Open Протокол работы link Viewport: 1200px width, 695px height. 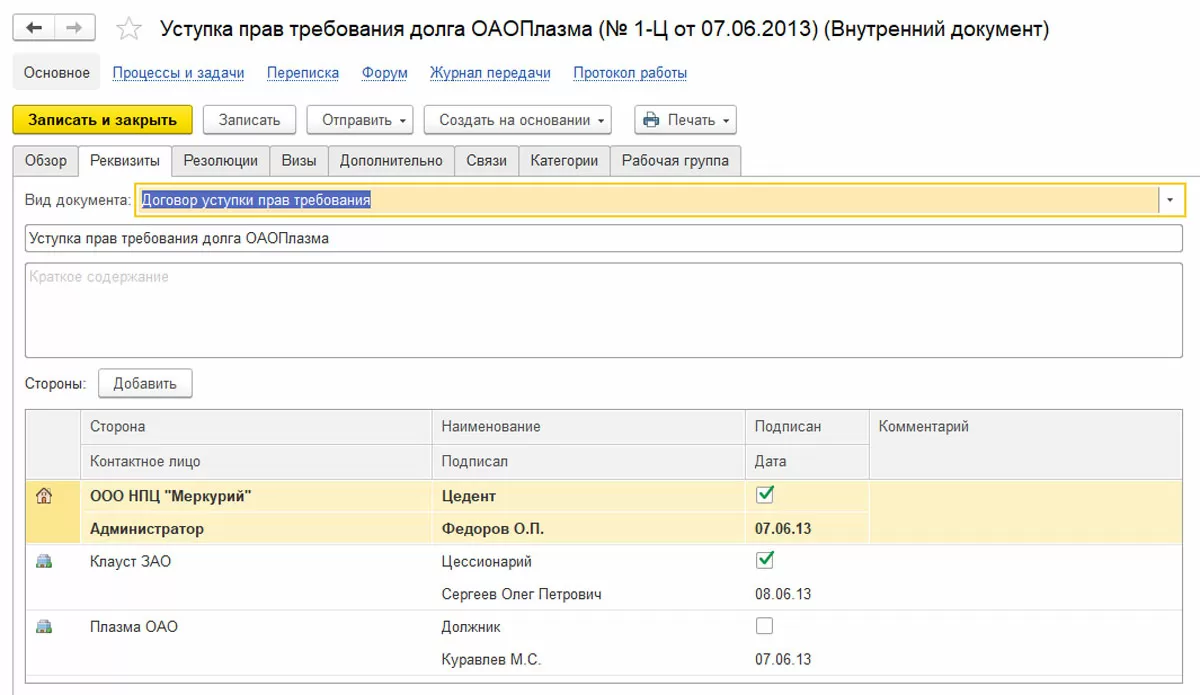pos(630,73)
